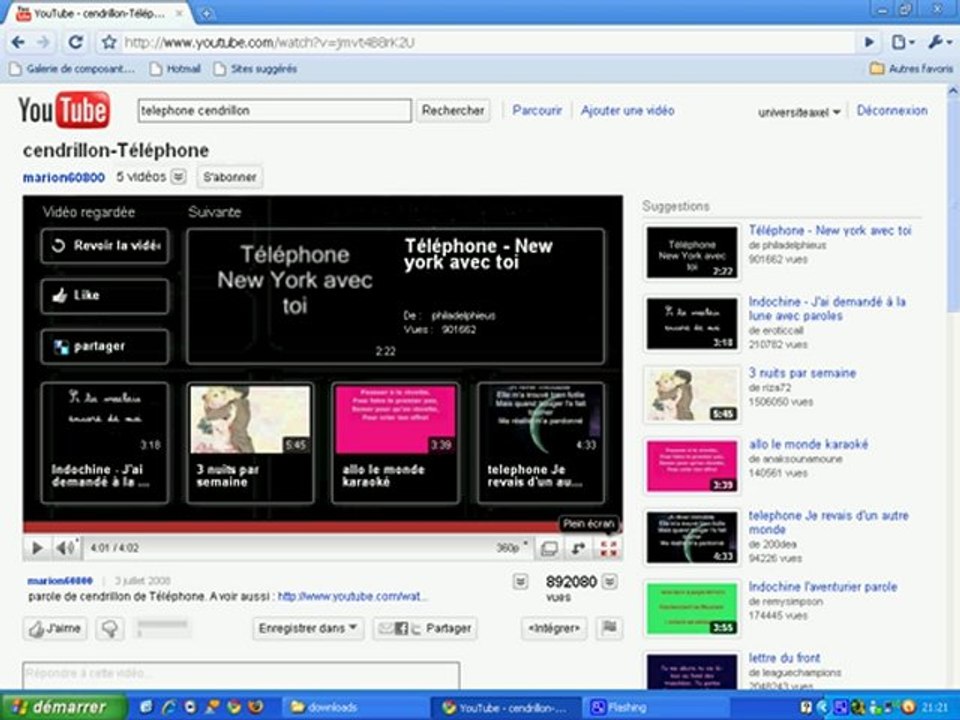The width and height of the screenshot is (960, 720).
Task: Open marion60800 channel link under title
Action: click(x=64, y=178)
